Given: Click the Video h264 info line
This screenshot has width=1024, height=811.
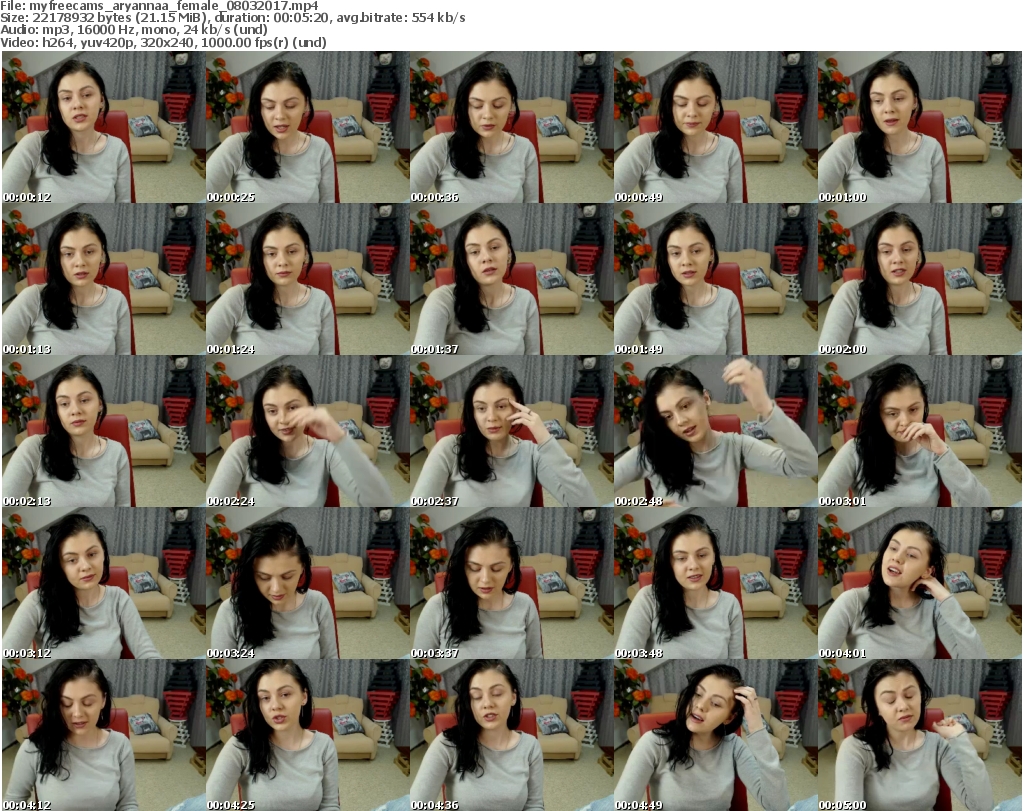Looking at the screenshot, I should [163, 42].
